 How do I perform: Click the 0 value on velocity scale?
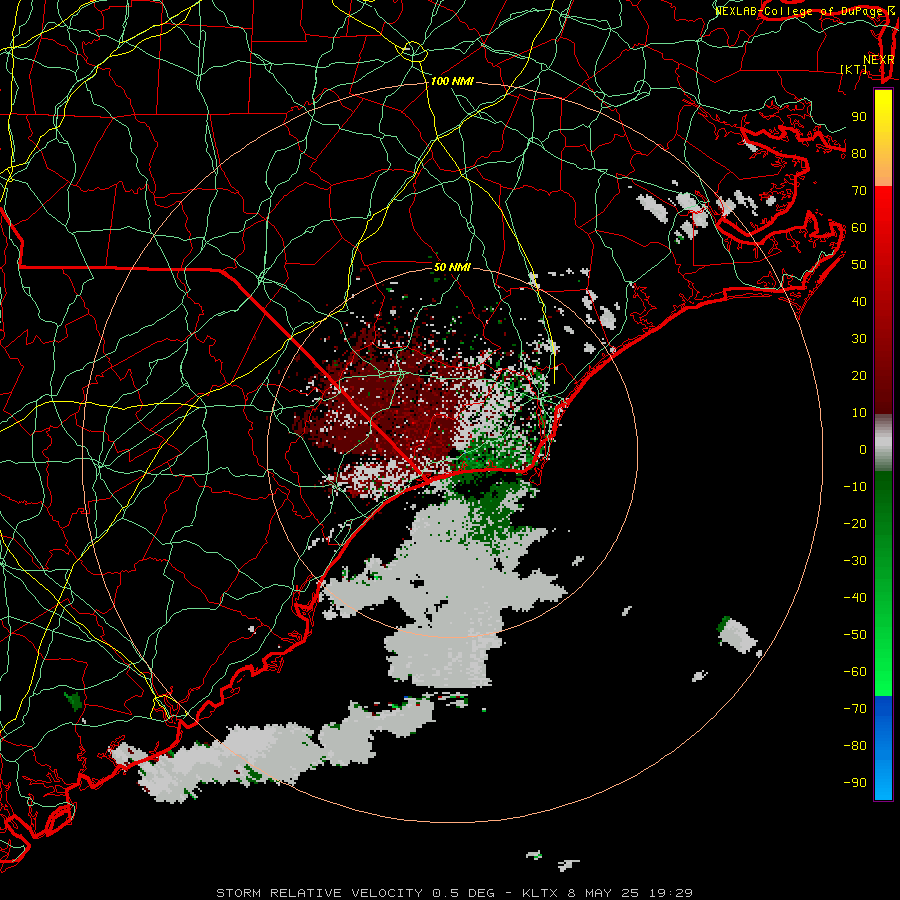[x=863, y=450]
